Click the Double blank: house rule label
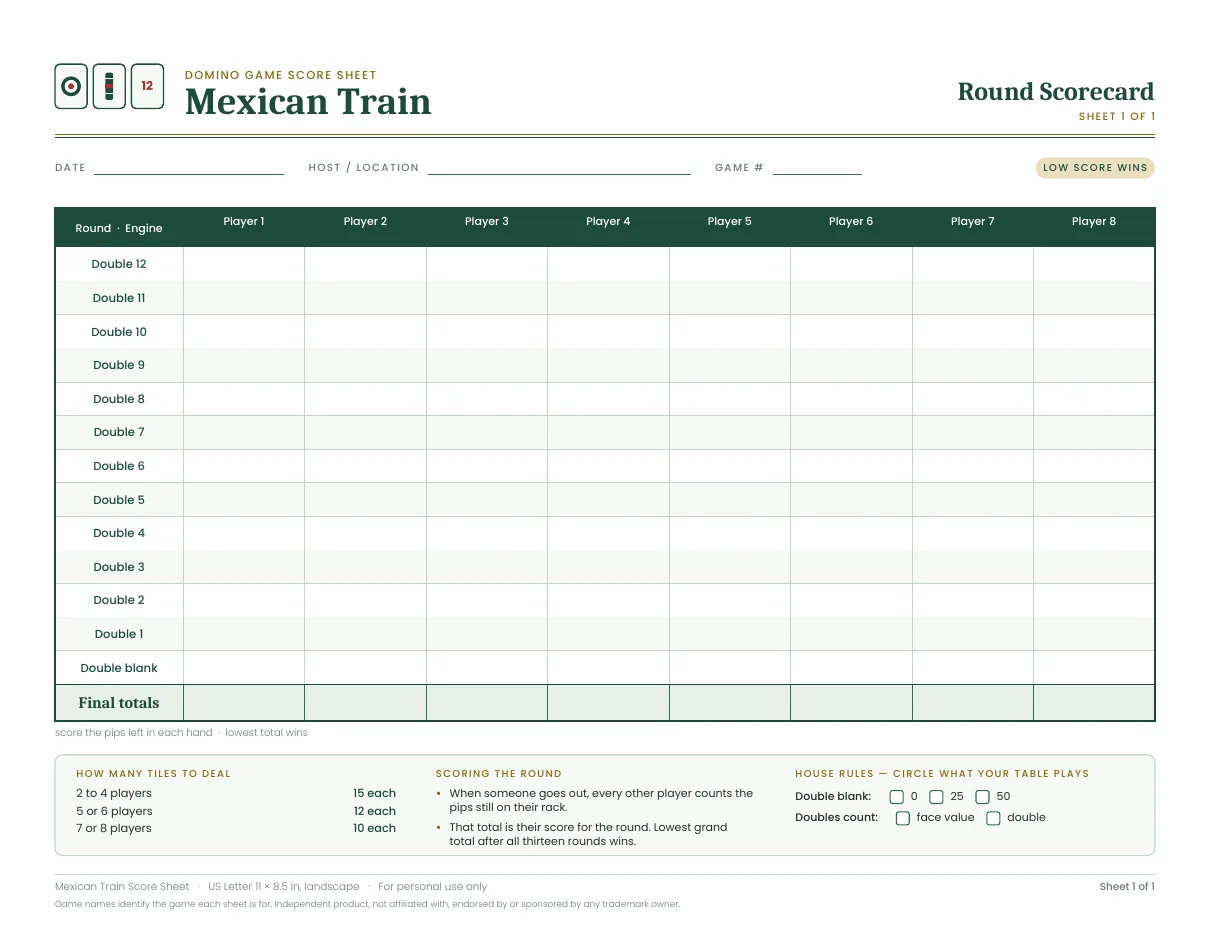This screenshot has width=1210, height=935. click(833, 797)
